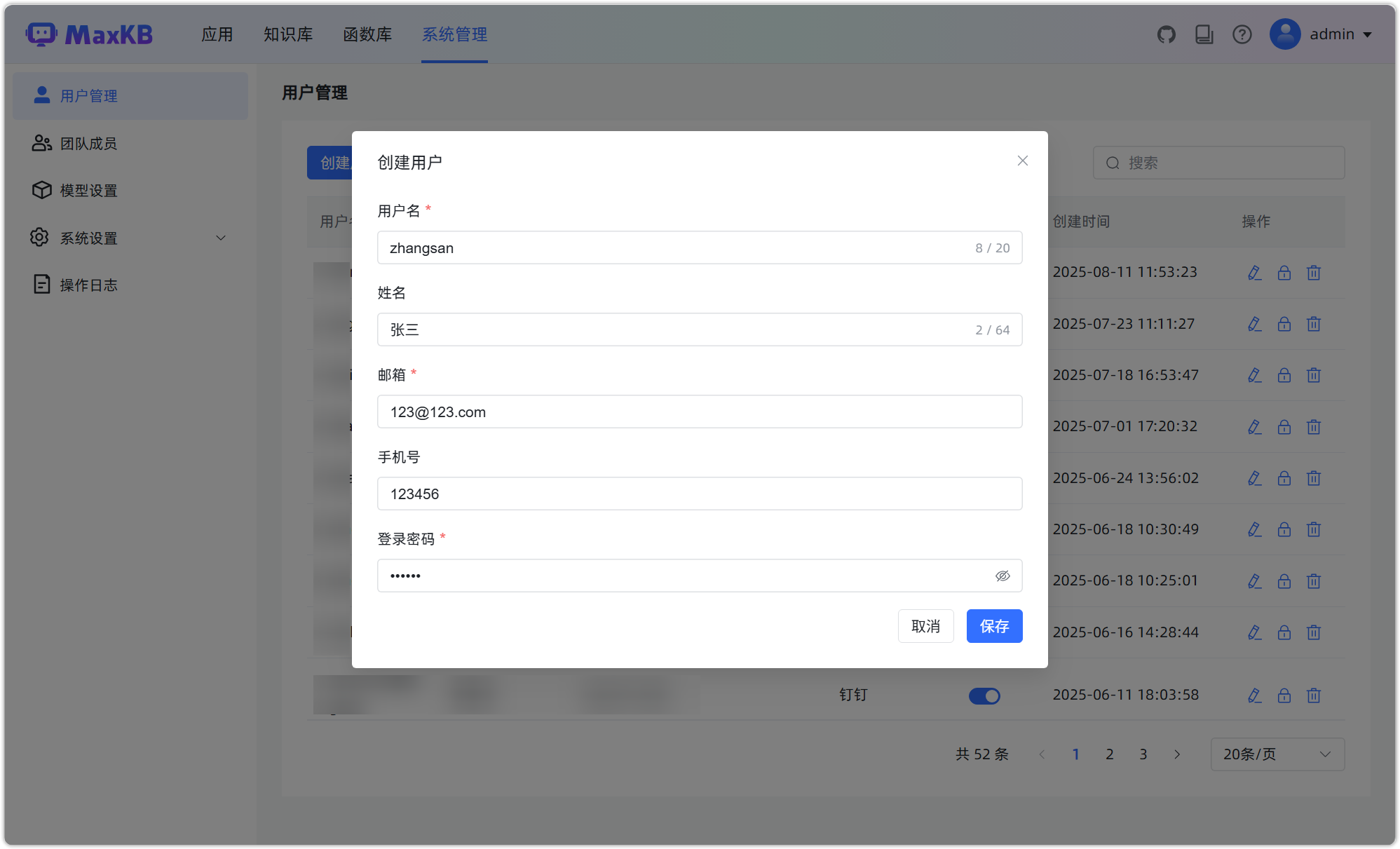The image size is (1400, 849).
Task: Click the lock icon on the first row
Action: 1284,273
